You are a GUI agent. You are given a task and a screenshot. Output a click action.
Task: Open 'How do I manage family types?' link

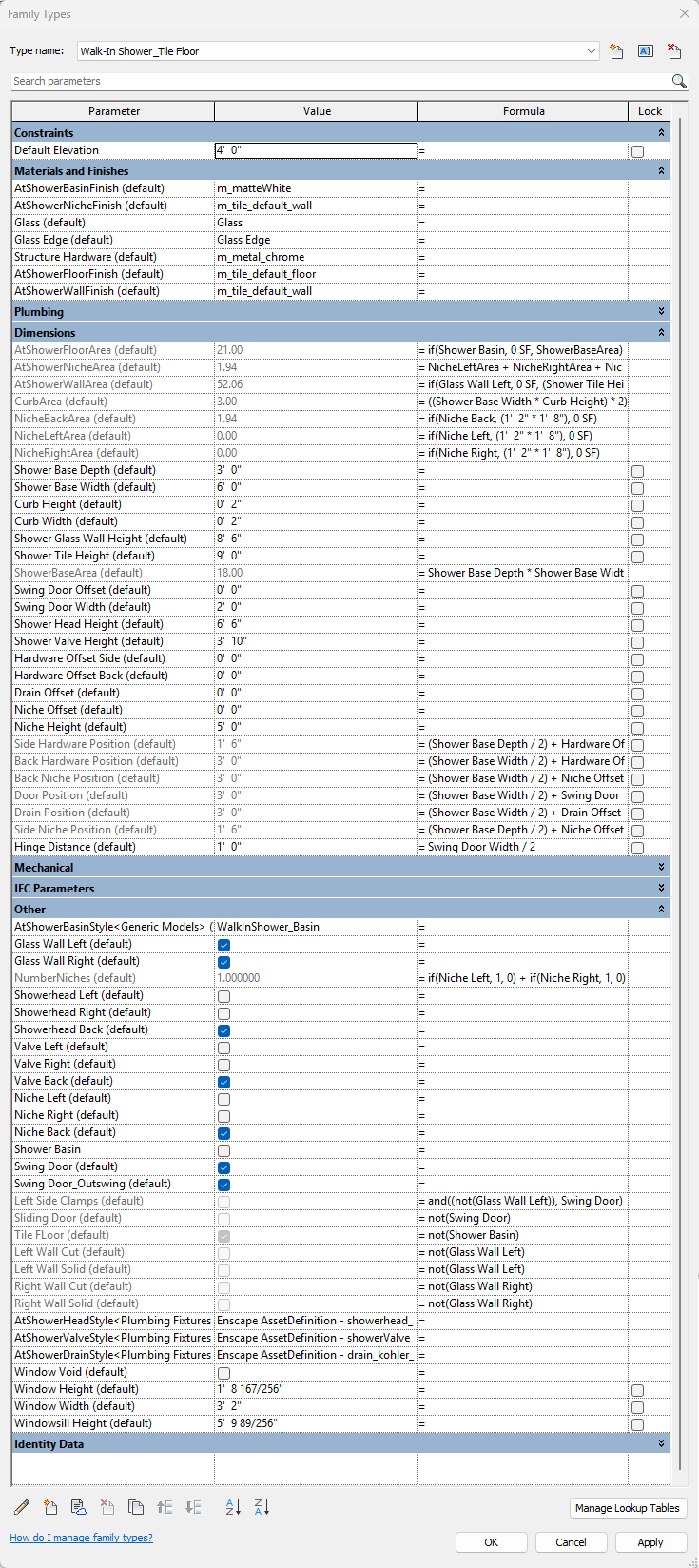(x=81, y=1538)
